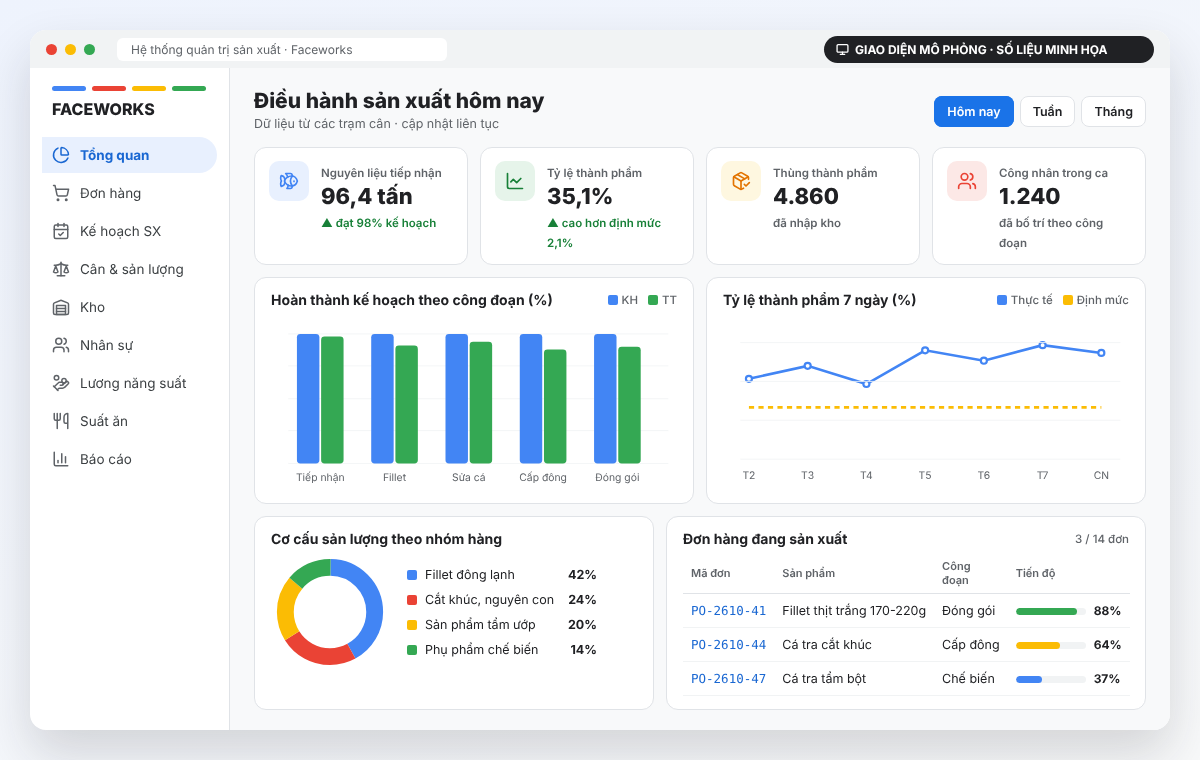Click the Cân & sản lượng scale icon
The image size is (1200, 760).
coord(61,269)
